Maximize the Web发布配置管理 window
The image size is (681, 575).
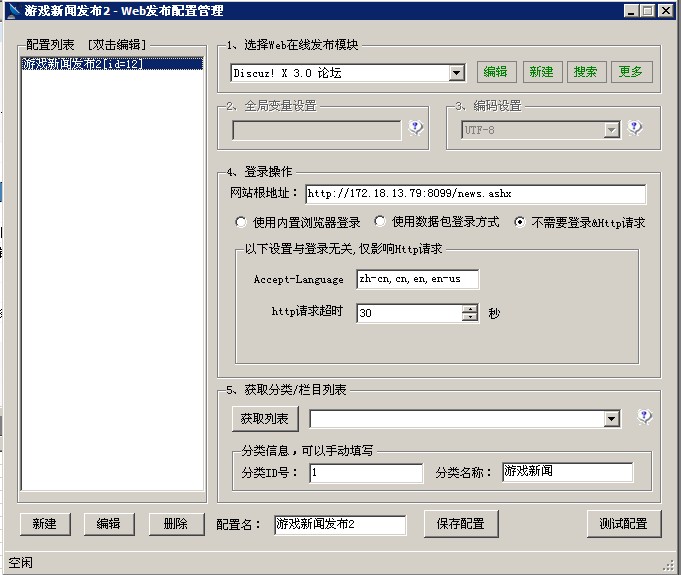coord(648,10)
